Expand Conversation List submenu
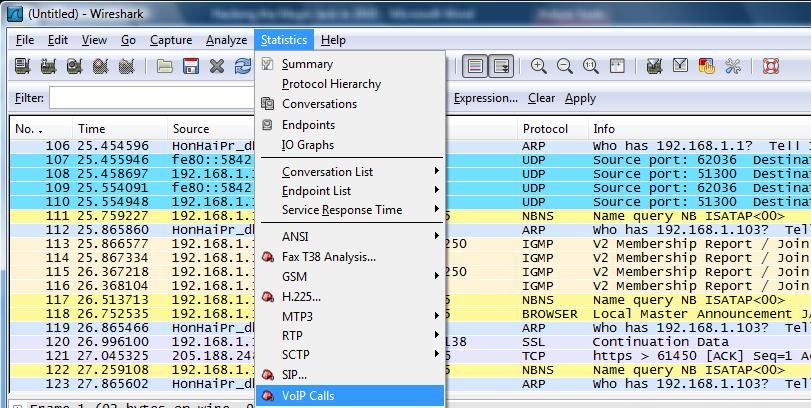 [350, 171]
